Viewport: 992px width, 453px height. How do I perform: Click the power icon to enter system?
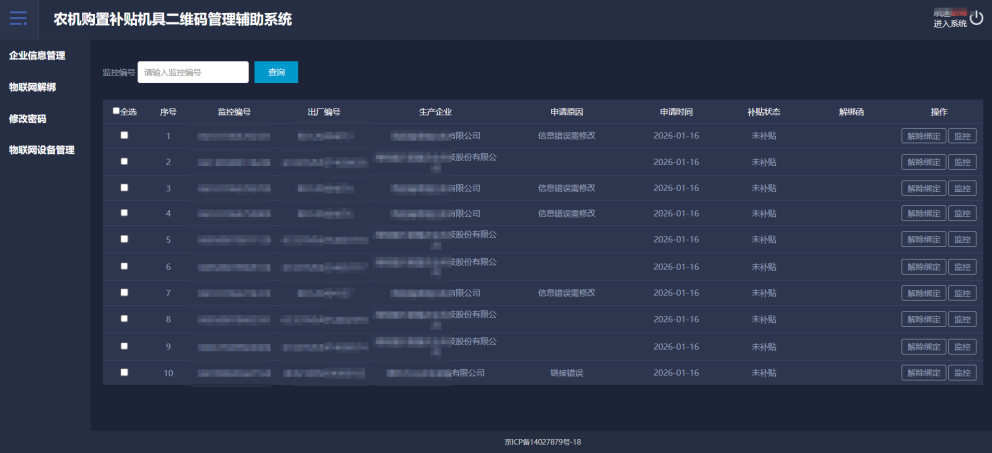pos(977,18)
